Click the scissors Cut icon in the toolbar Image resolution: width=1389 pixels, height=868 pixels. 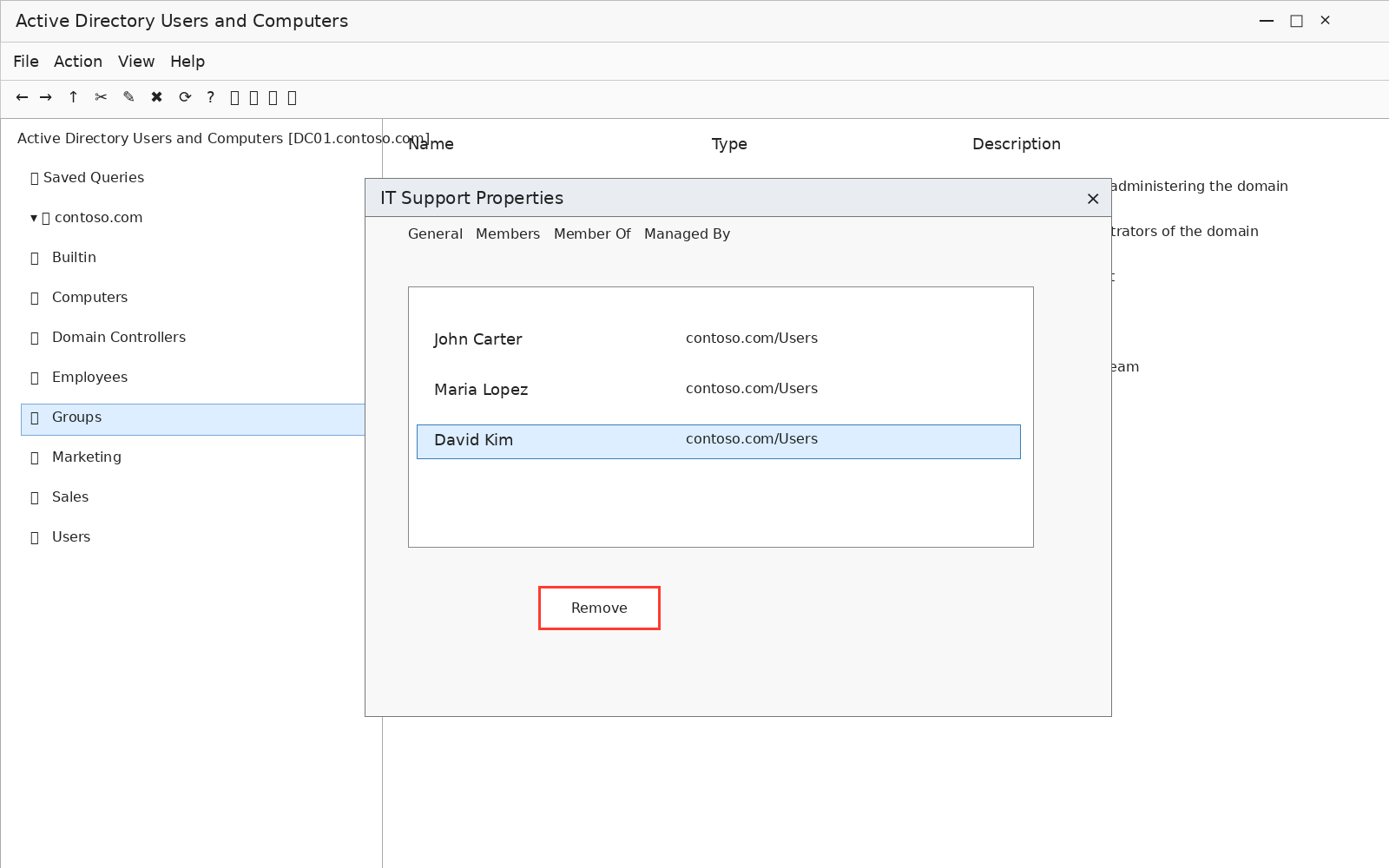pyautogui.click(x=101, y=97)
